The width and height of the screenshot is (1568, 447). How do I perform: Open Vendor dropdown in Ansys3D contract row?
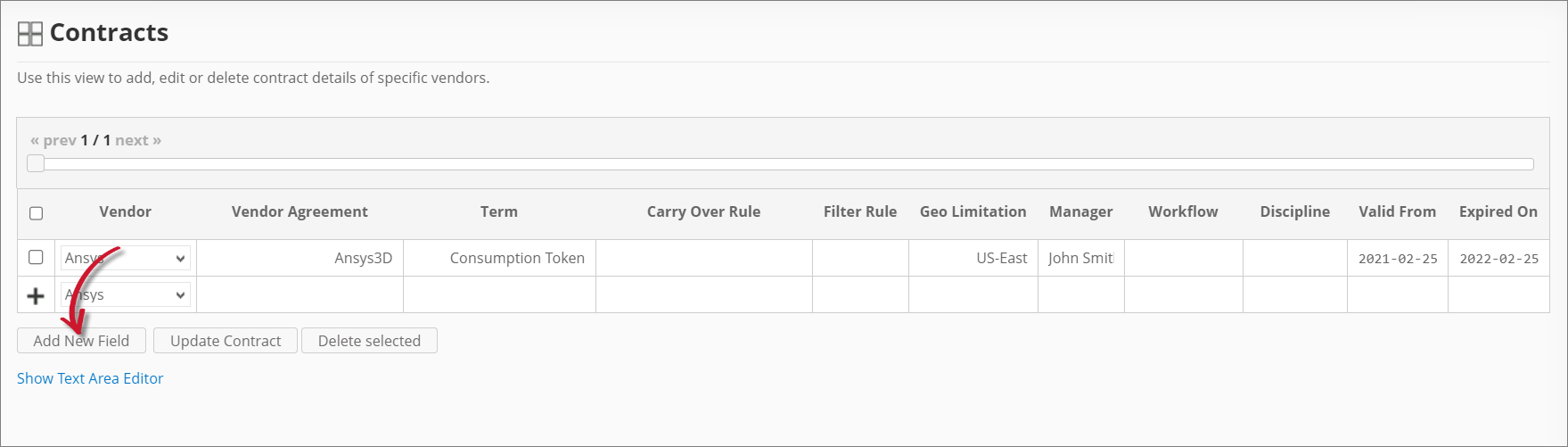click(126, 259)
